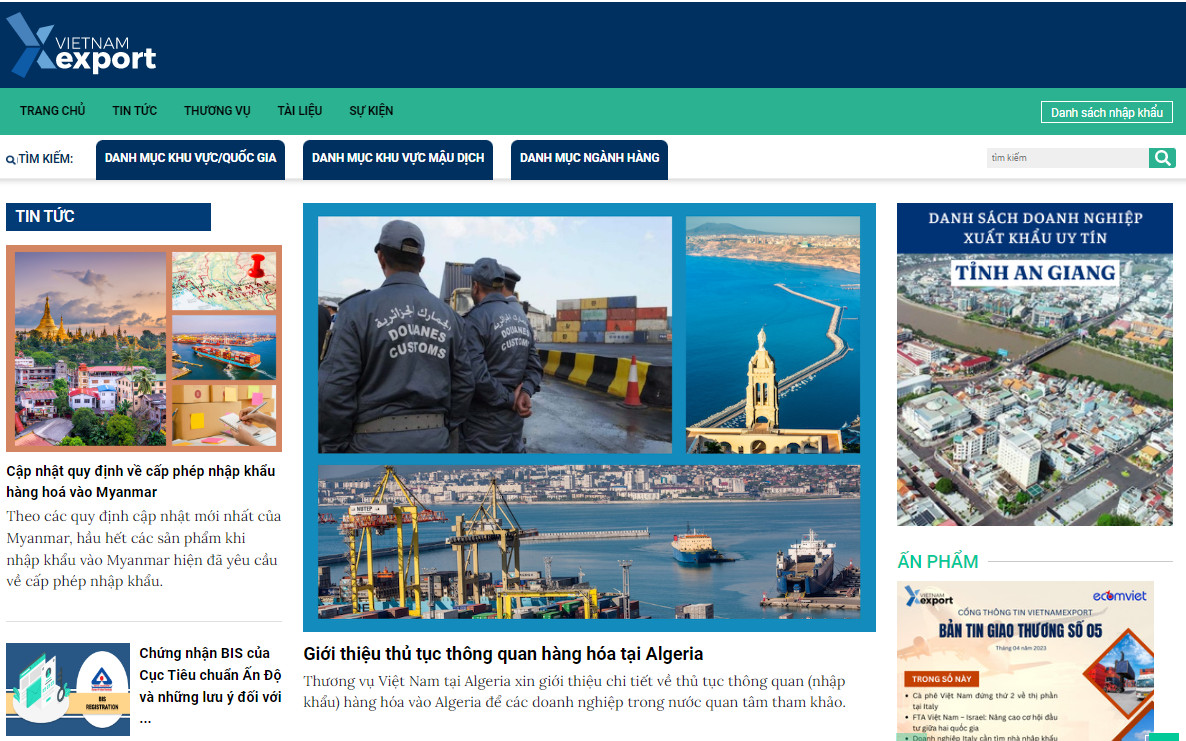This screenshot has width=1186, height=741.
Task: Open the Tin Tức menu item
Action: tap(134, 111)
